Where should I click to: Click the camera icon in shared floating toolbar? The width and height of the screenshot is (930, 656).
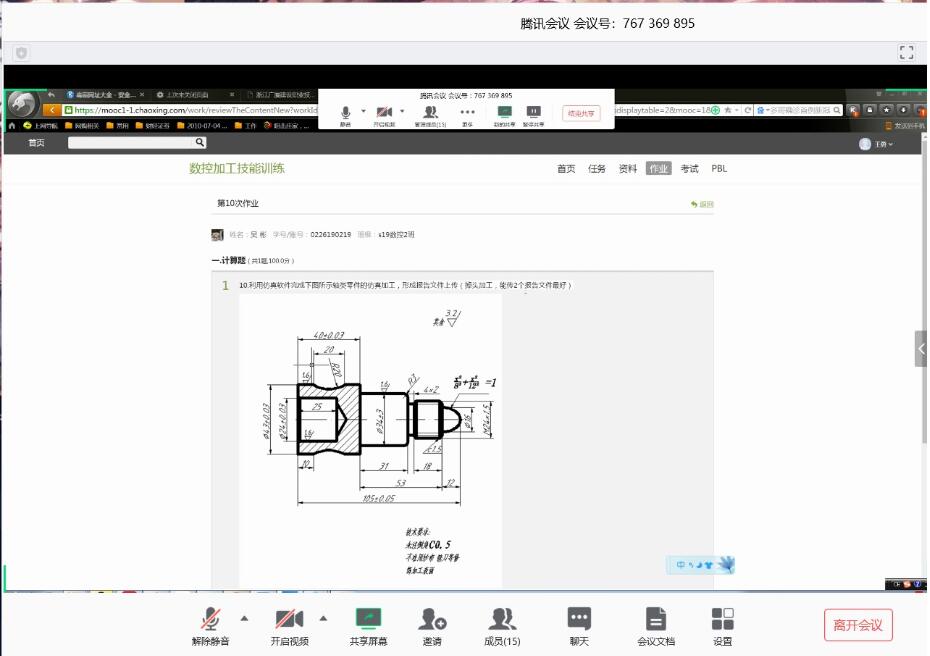click(x=384, y=112)
